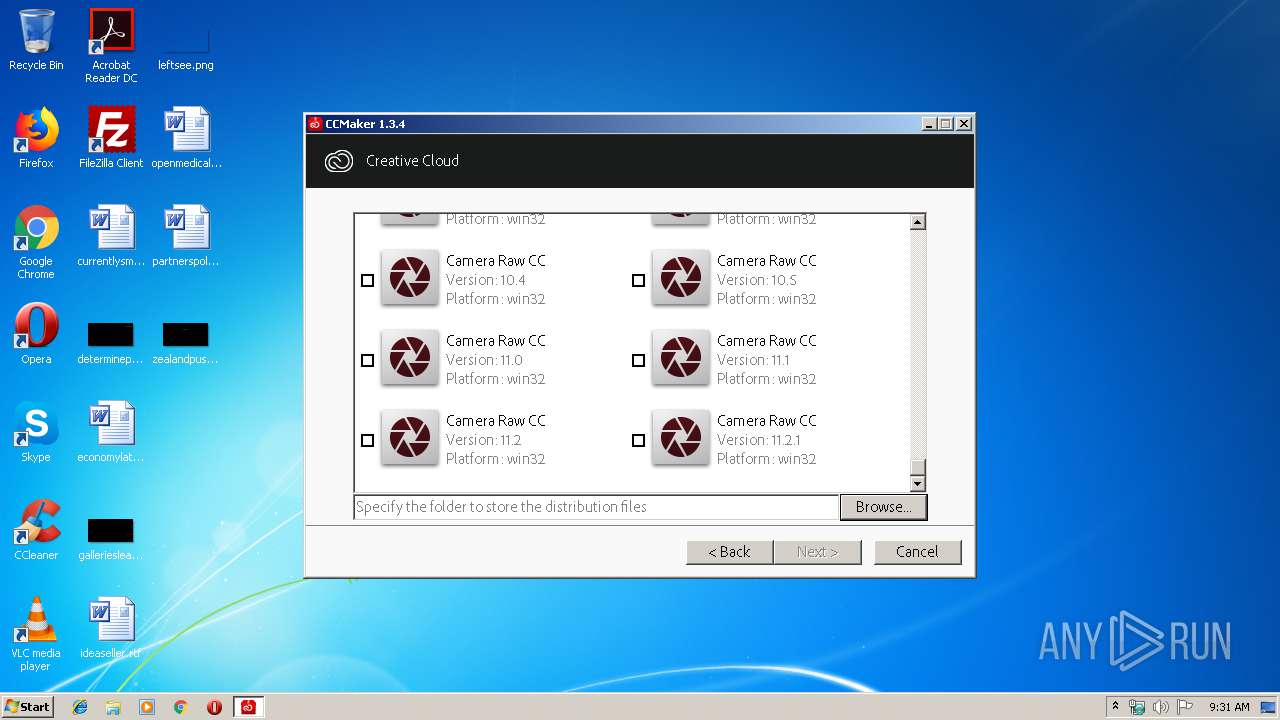Open Google Chrome desktop shortcut
This screenshot has height=720, width=1280.
click(36, 242)
